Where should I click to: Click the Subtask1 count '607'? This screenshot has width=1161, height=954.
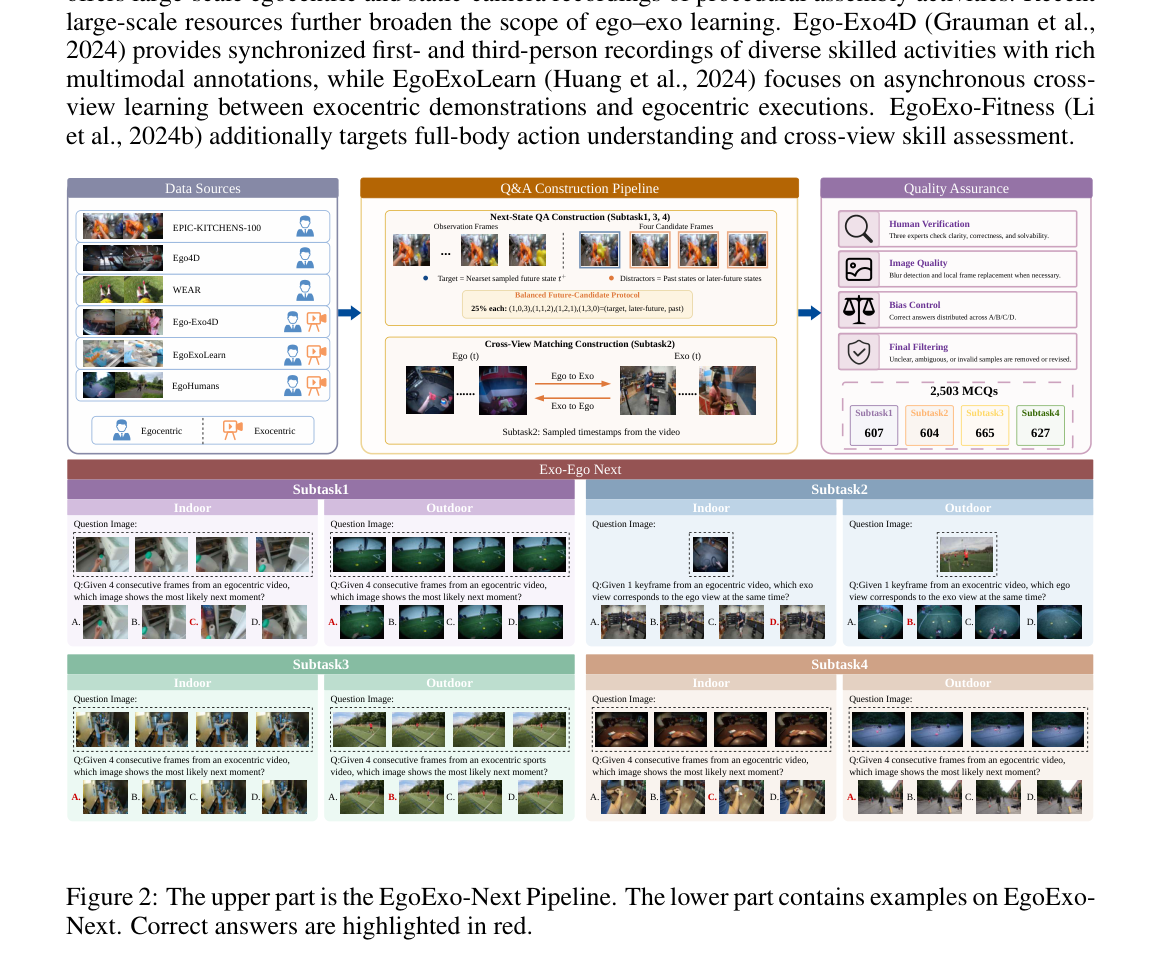coord(874,433)
